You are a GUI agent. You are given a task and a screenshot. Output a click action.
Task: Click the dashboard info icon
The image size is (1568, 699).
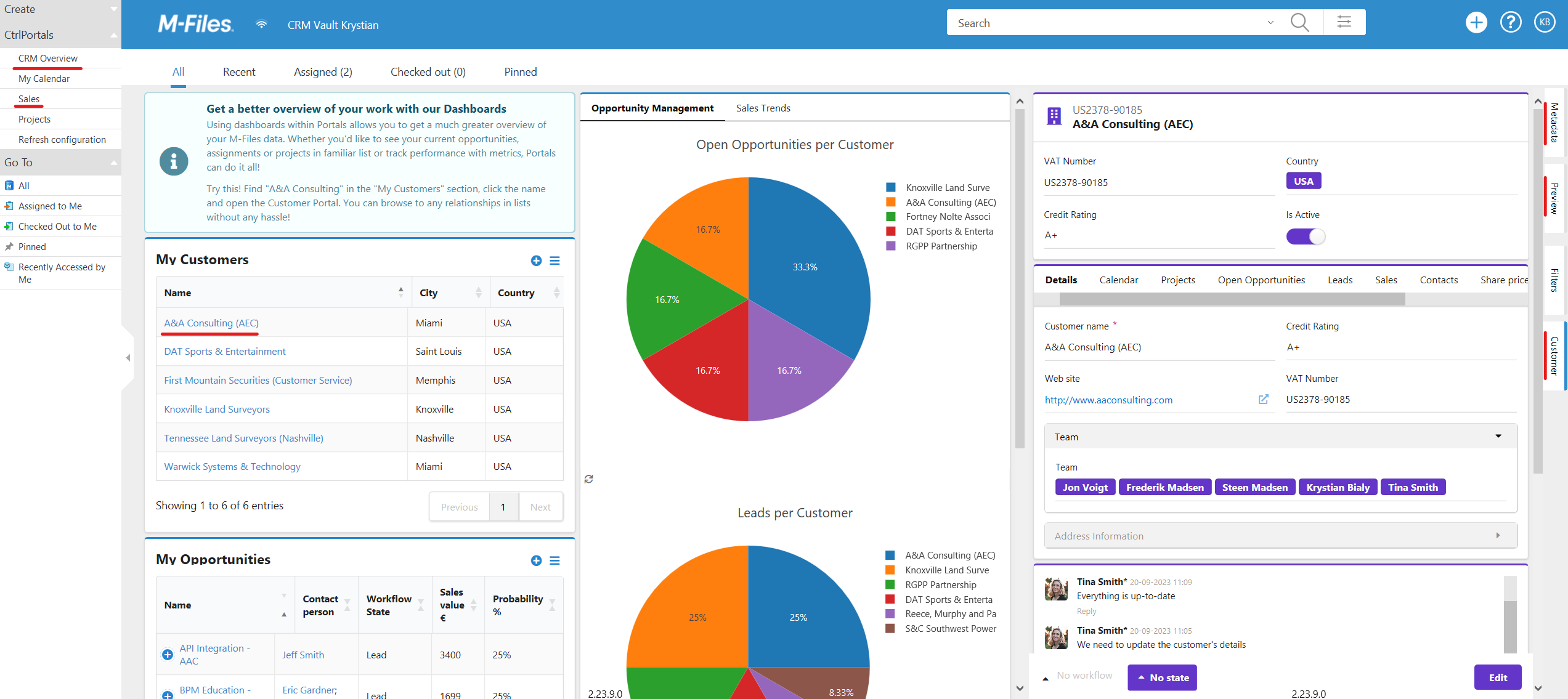click(x=174, y=161)
